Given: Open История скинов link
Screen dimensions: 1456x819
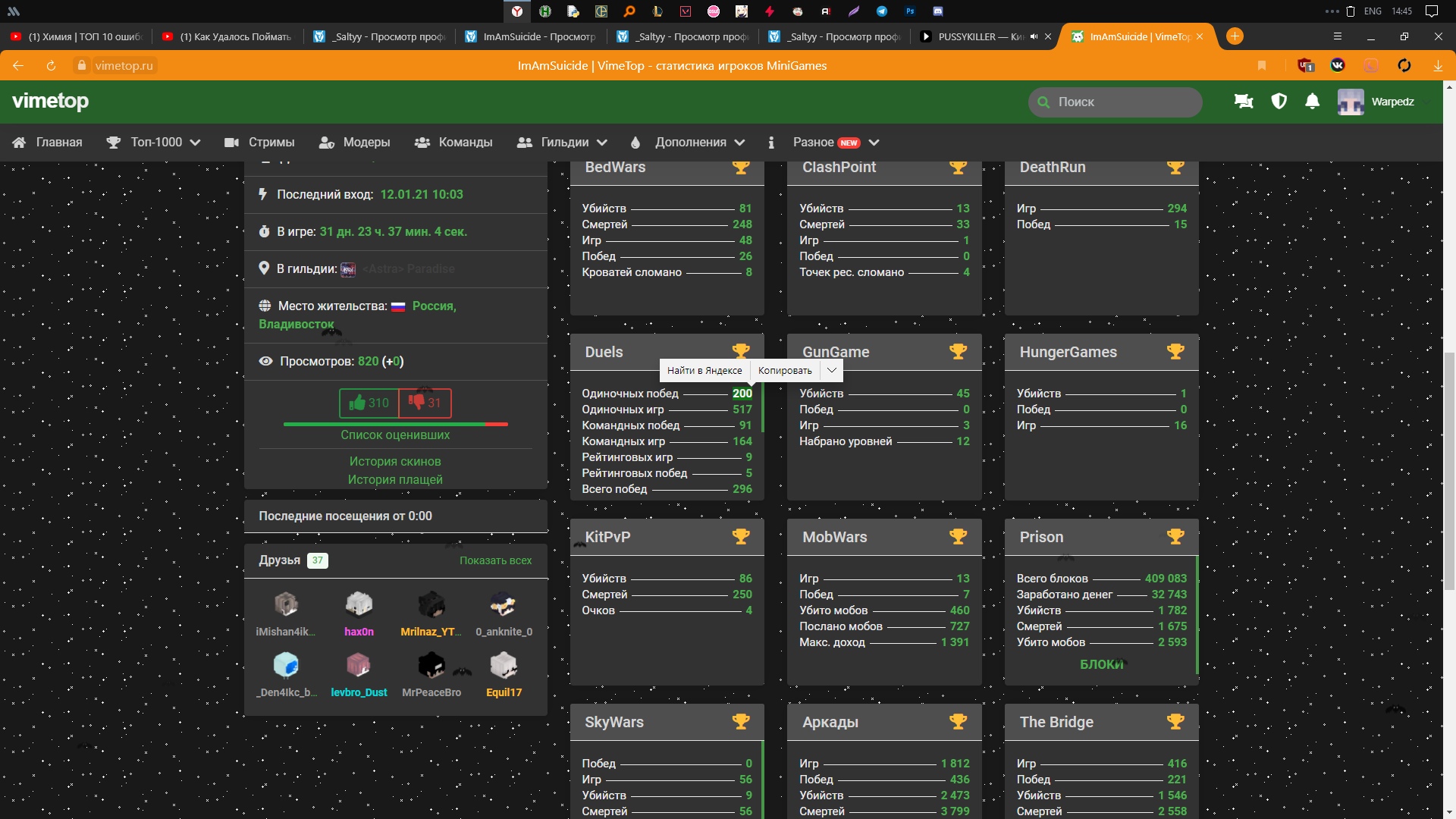Looking at the screenshot, I should tap(395, 461).
